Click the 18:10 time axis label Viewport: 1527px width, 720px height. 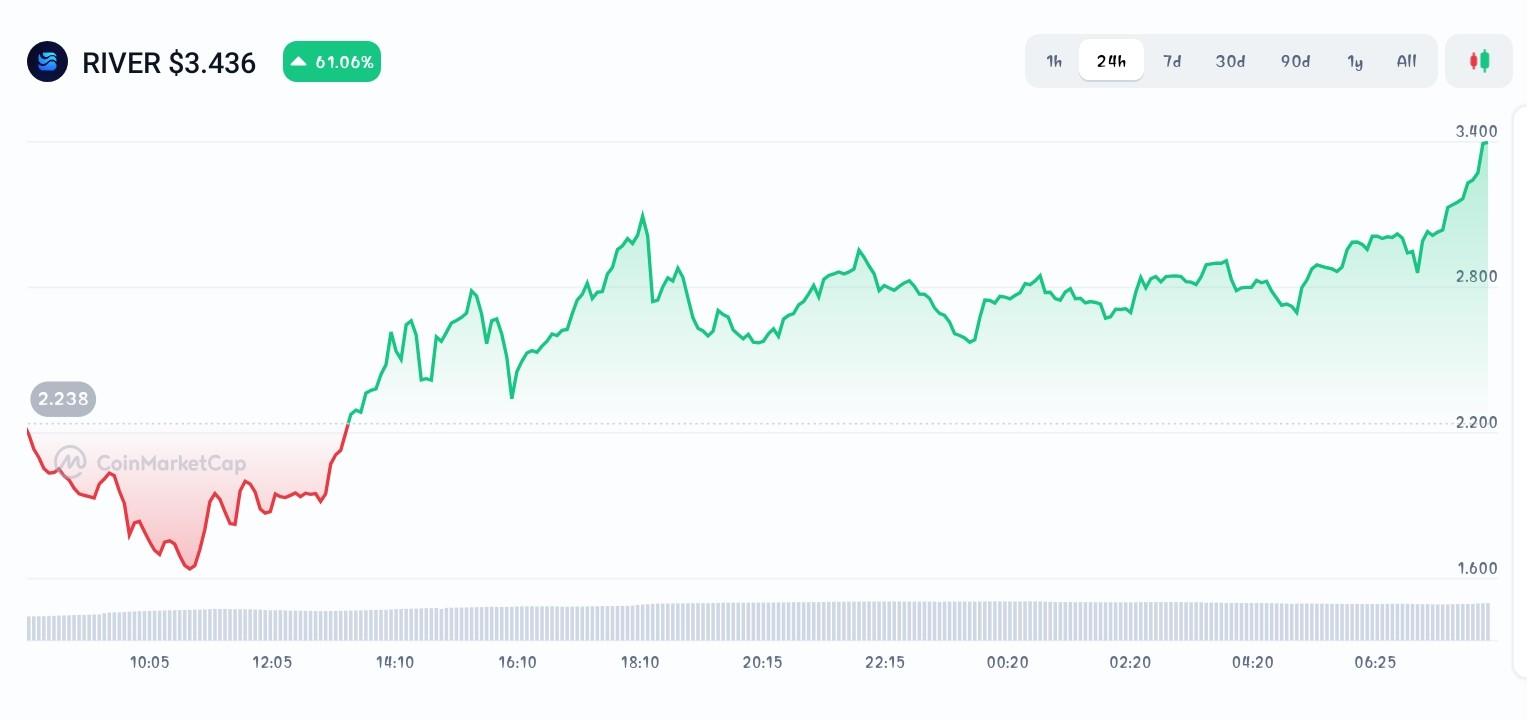coord(640,662)
